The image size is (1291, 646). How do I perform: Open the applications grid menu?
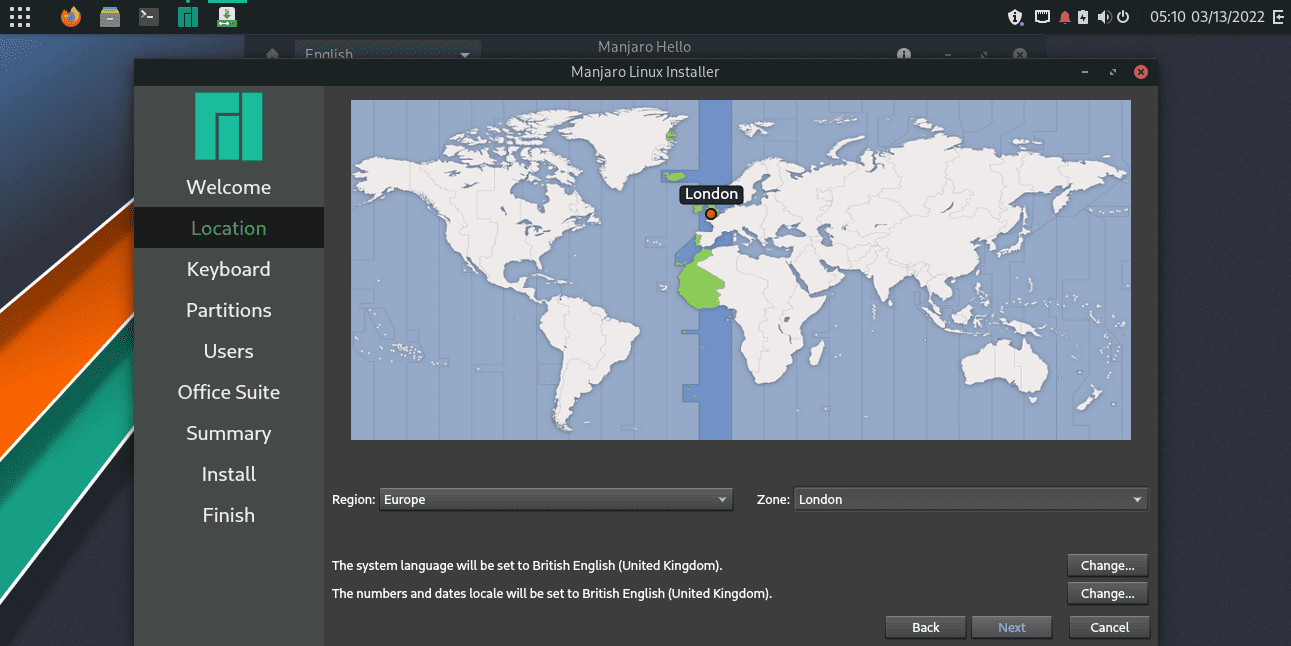click(19, 16)
